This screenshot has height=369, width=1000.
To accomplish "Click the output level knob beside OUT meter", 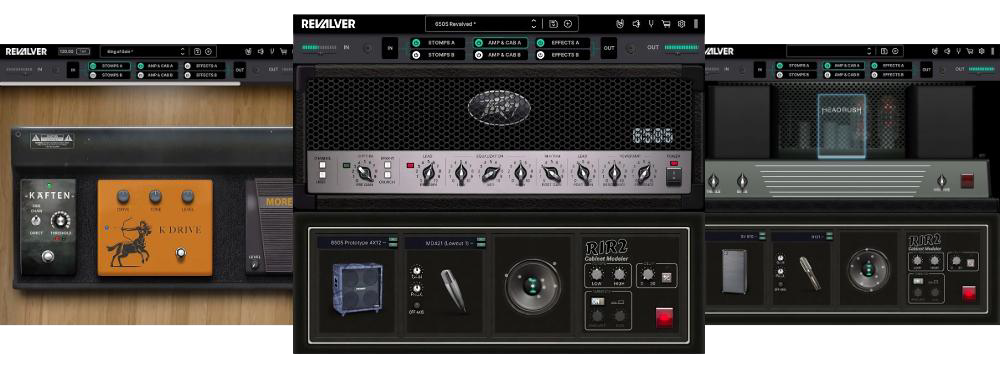I will click(x=630, y=48).
